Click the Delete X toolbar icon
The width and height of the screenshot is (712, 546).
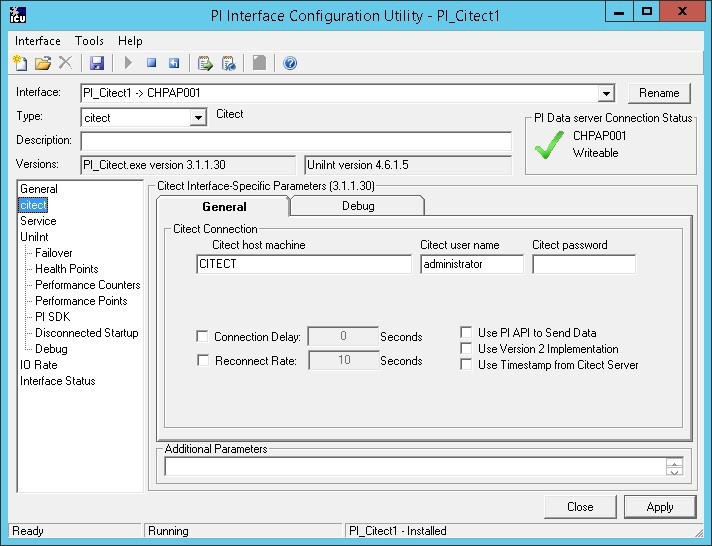pyautogui.click(x=65, y=63)
